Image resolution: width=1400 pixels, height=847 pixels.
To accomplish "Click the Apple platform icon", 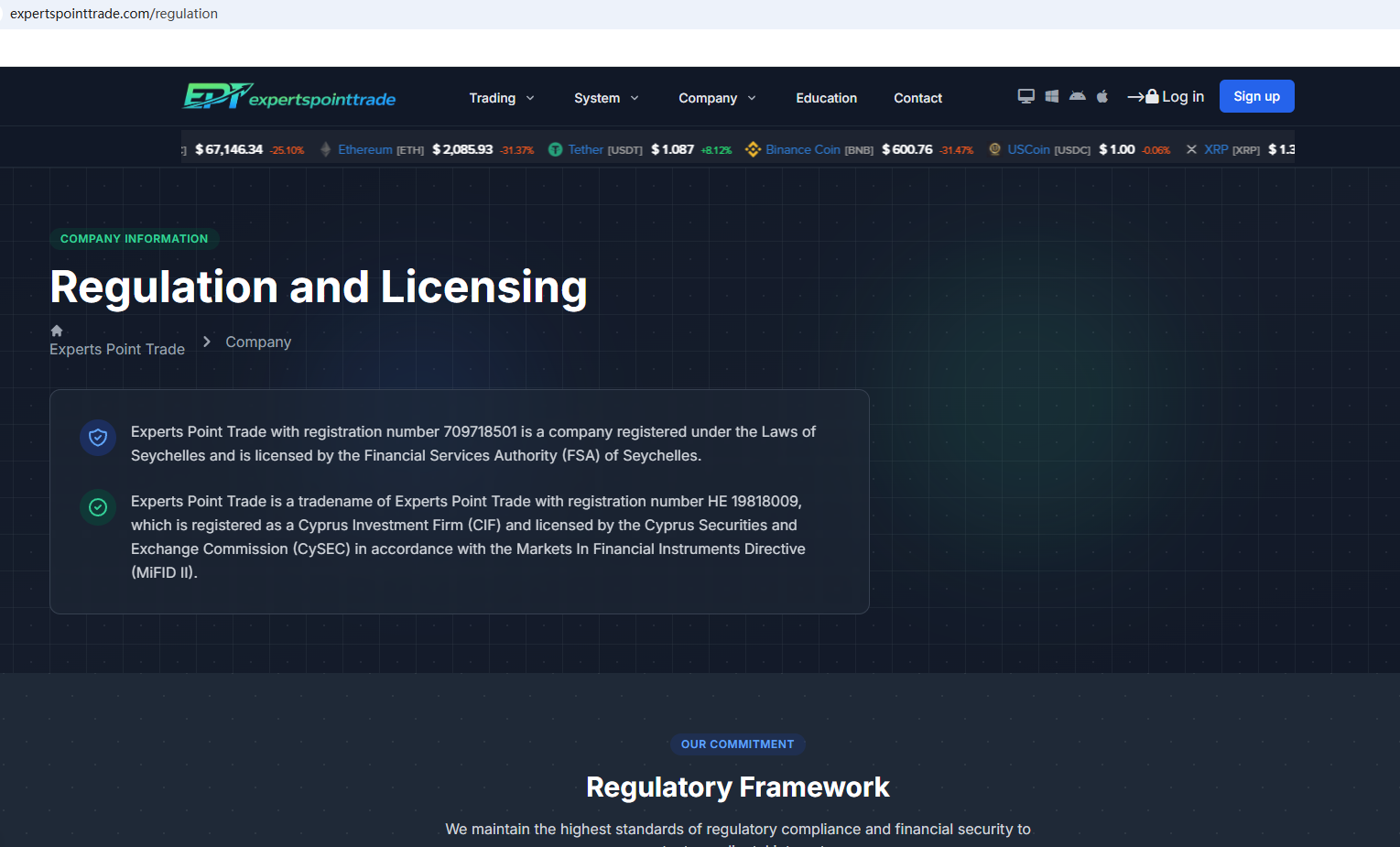I will [1102, 96].
